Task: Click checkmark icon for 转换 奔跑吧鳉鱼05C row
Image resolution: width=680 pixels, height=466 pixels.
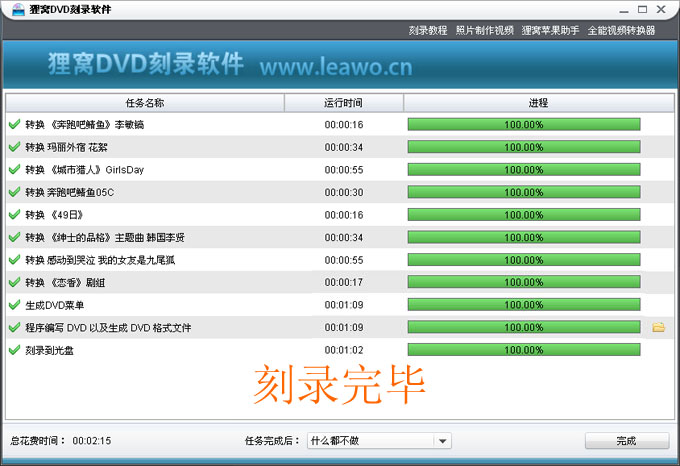Action: [14, 192]
